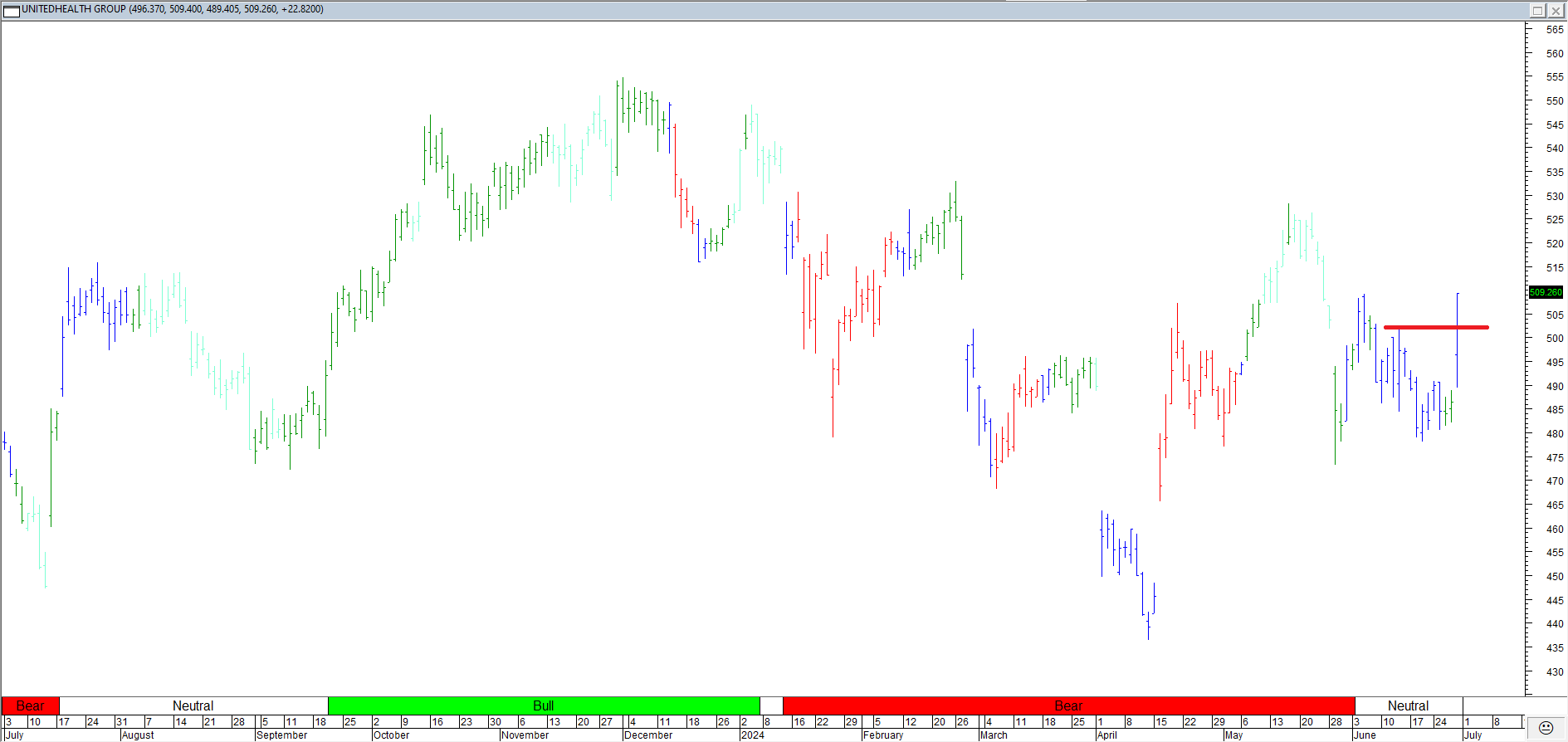Click the 540 price axis label
The width and height of the screenshot is (1568, 742).
click(x=1555, y=149)
